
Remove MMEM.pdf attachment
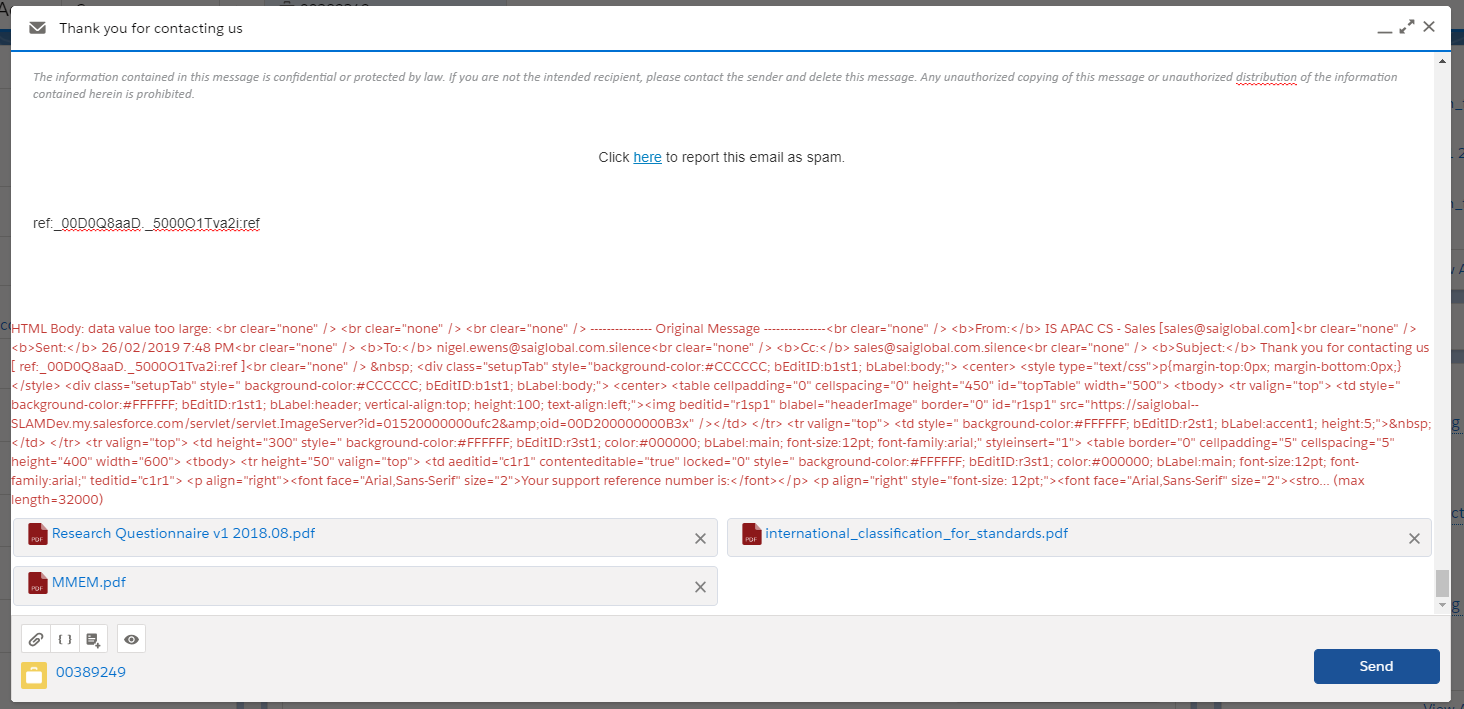(x=700, y=587)
